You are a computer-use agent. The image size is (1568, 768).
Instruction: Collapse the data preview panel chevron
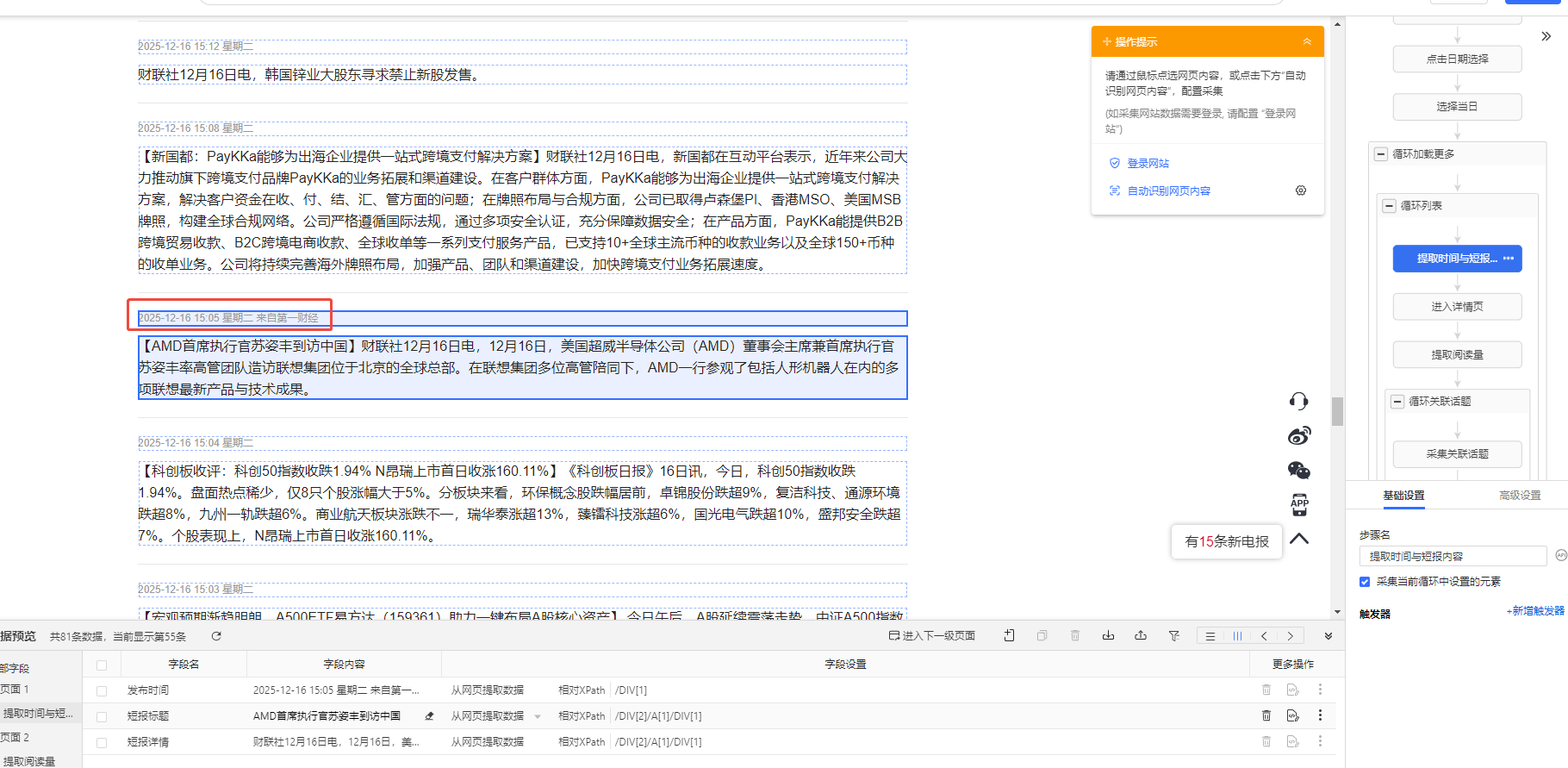pos(1328,636)
